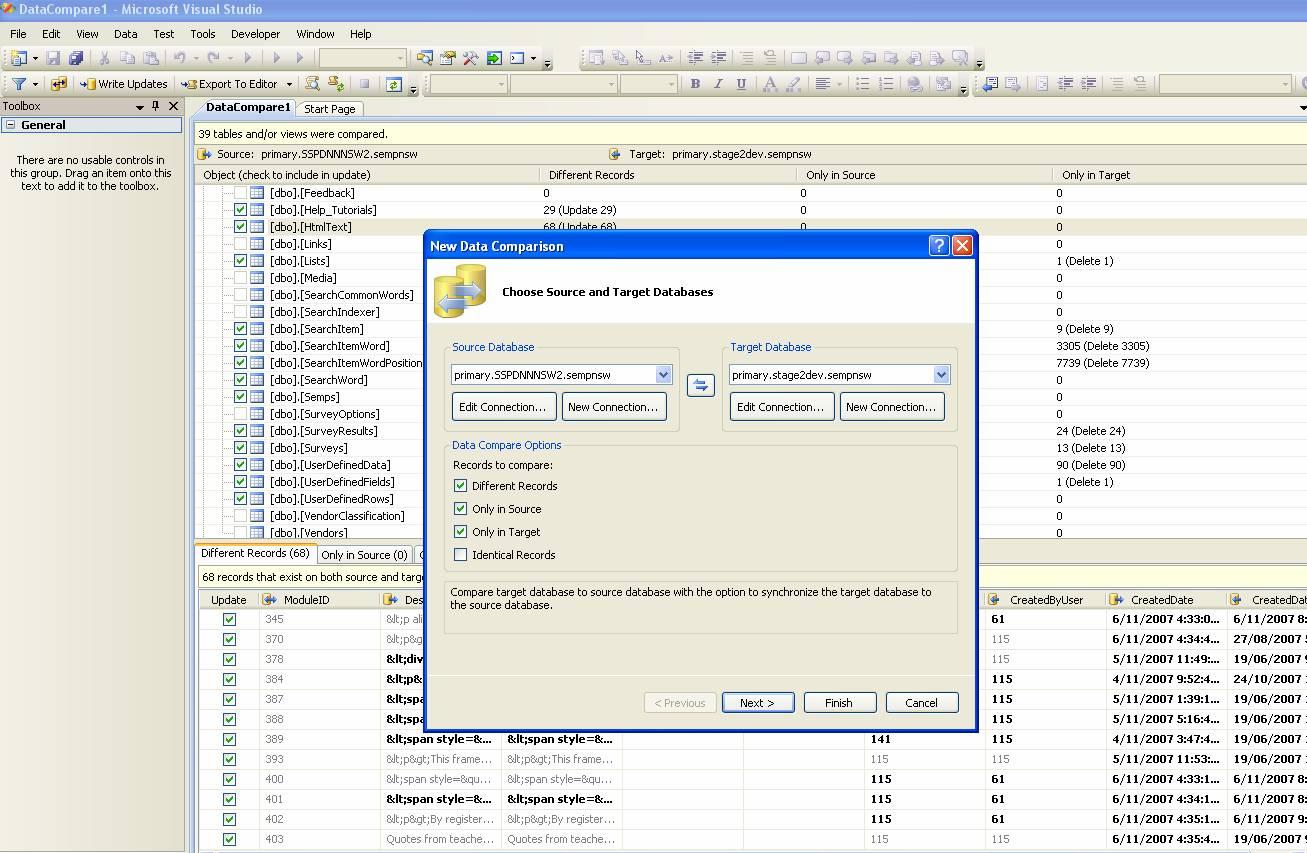Open the Tools menu
1307x853 pixels.
click(x=203, y=34)
